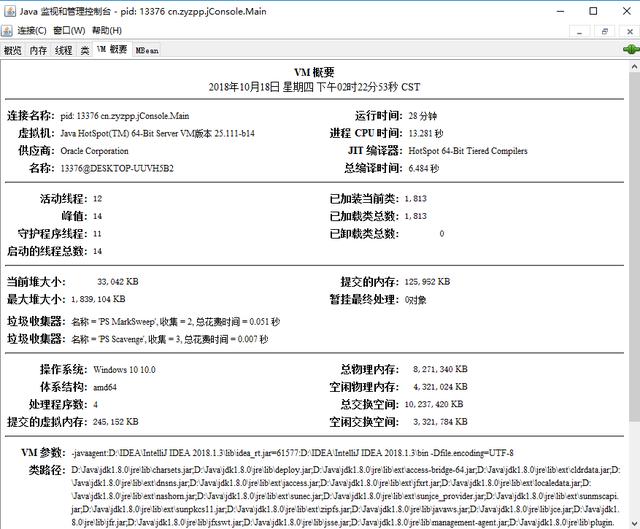Click the PS MarkSweep garbage collector line
This screenshot has height=529, width=640.
pyautogui.click(x=176, y=322)
